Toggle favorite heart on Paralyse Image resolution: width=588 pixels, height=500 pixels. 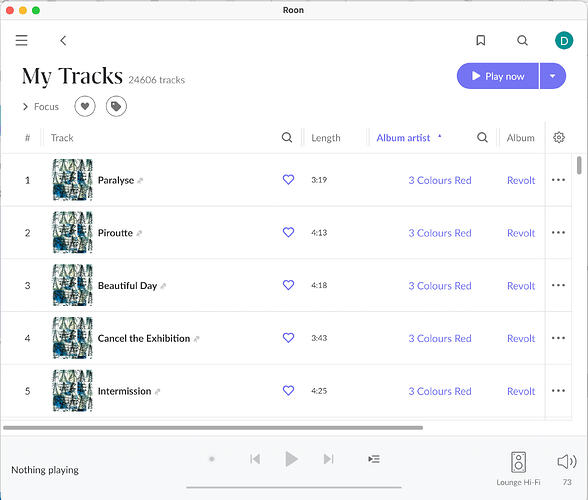tap(288, 180)
